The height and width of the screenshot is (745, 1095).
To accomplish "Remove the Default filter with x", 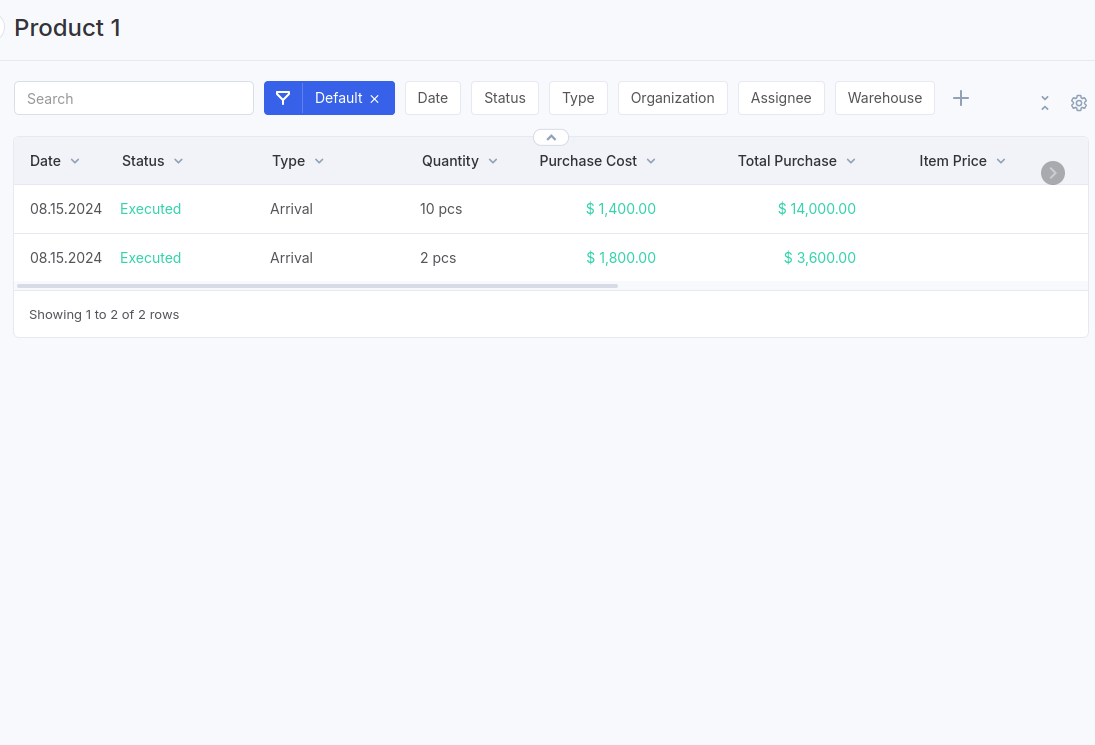I will [x=374, y=99].
